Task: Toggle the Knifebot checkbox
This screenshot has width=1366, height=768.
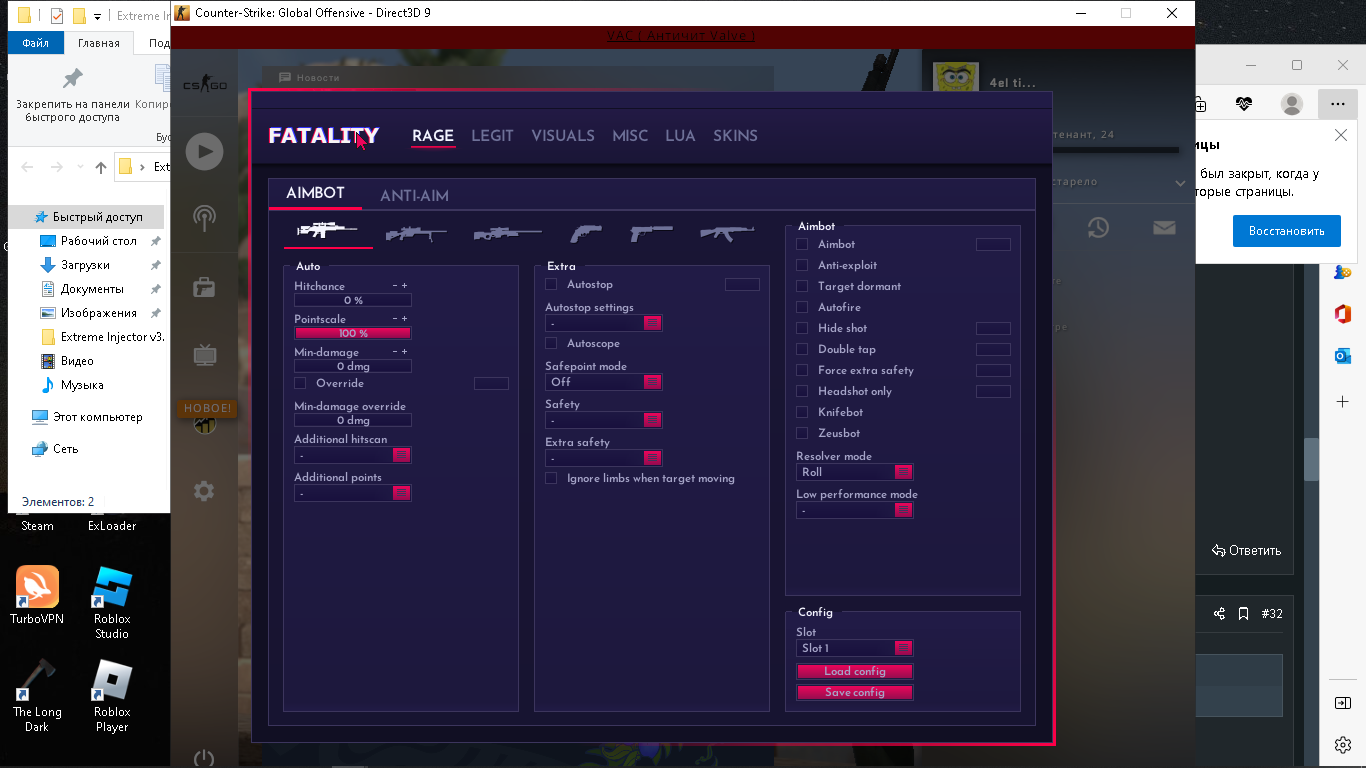Action: (802, 412)
